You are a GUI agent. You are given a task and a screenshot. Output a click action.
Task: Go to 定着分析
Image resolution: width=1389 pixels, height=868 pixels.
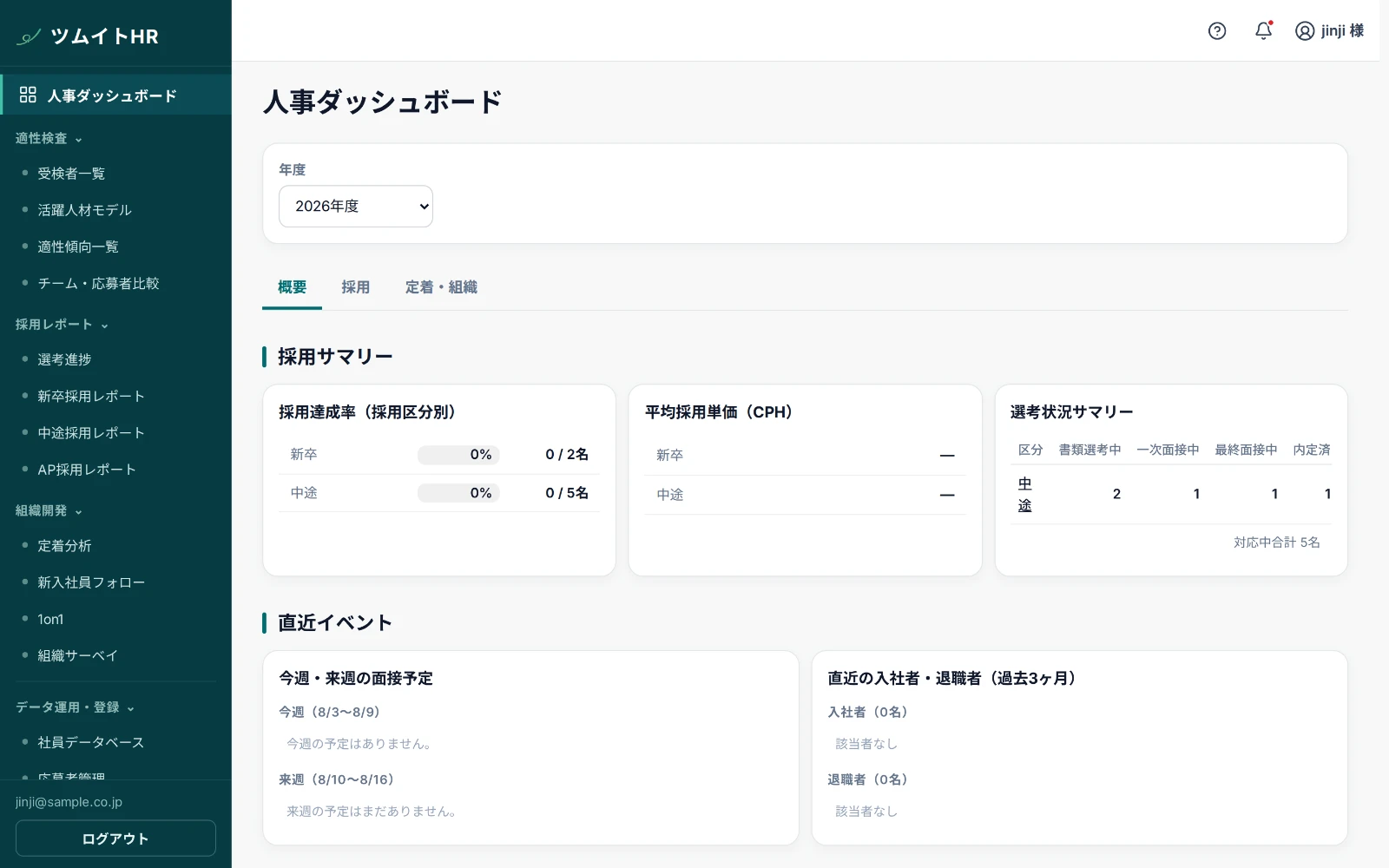click(x=64, y=546)
